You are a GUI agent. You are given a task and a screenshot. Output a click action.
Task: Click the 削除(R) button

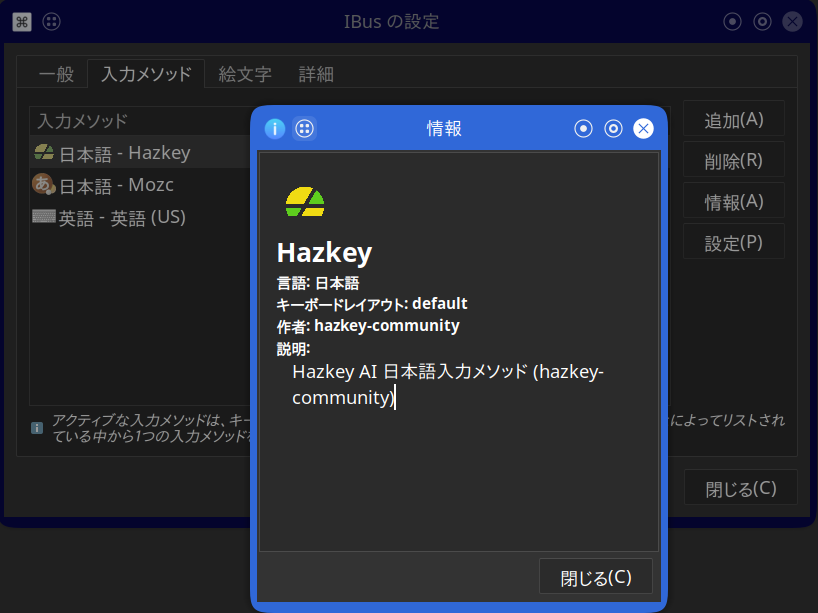tap(733, 161)
